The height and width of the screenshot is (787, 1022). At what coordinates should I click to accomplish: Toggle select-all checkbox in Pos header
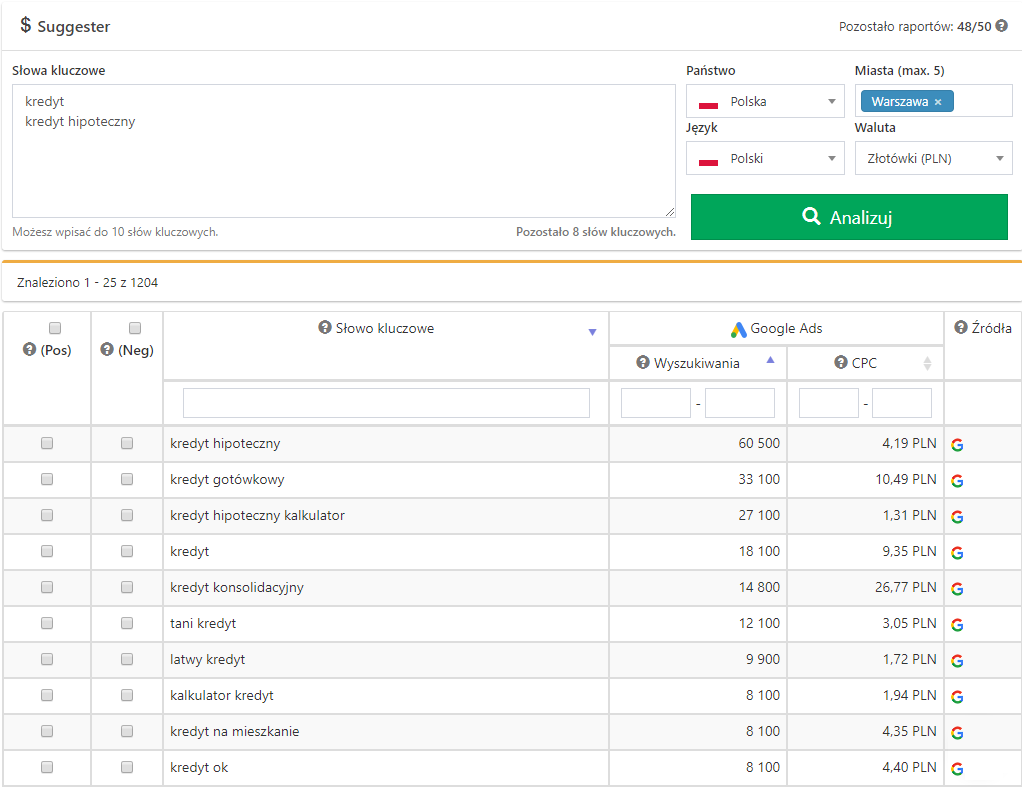tap(55, 328)
